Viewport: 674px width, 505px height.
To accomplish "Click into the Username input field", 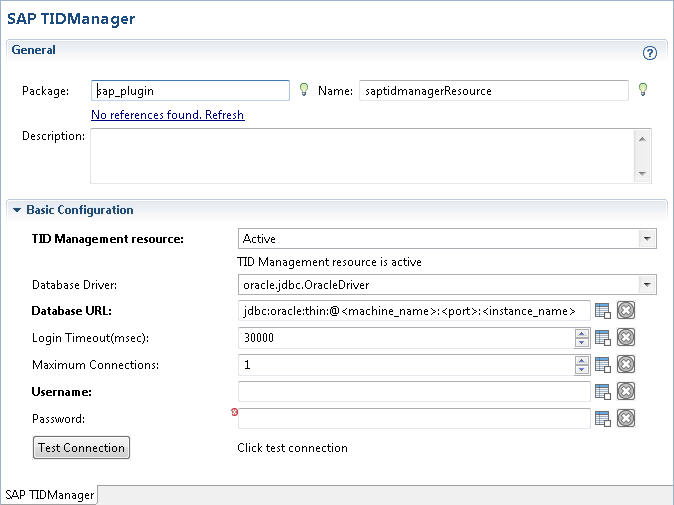I will pos(413,392).
